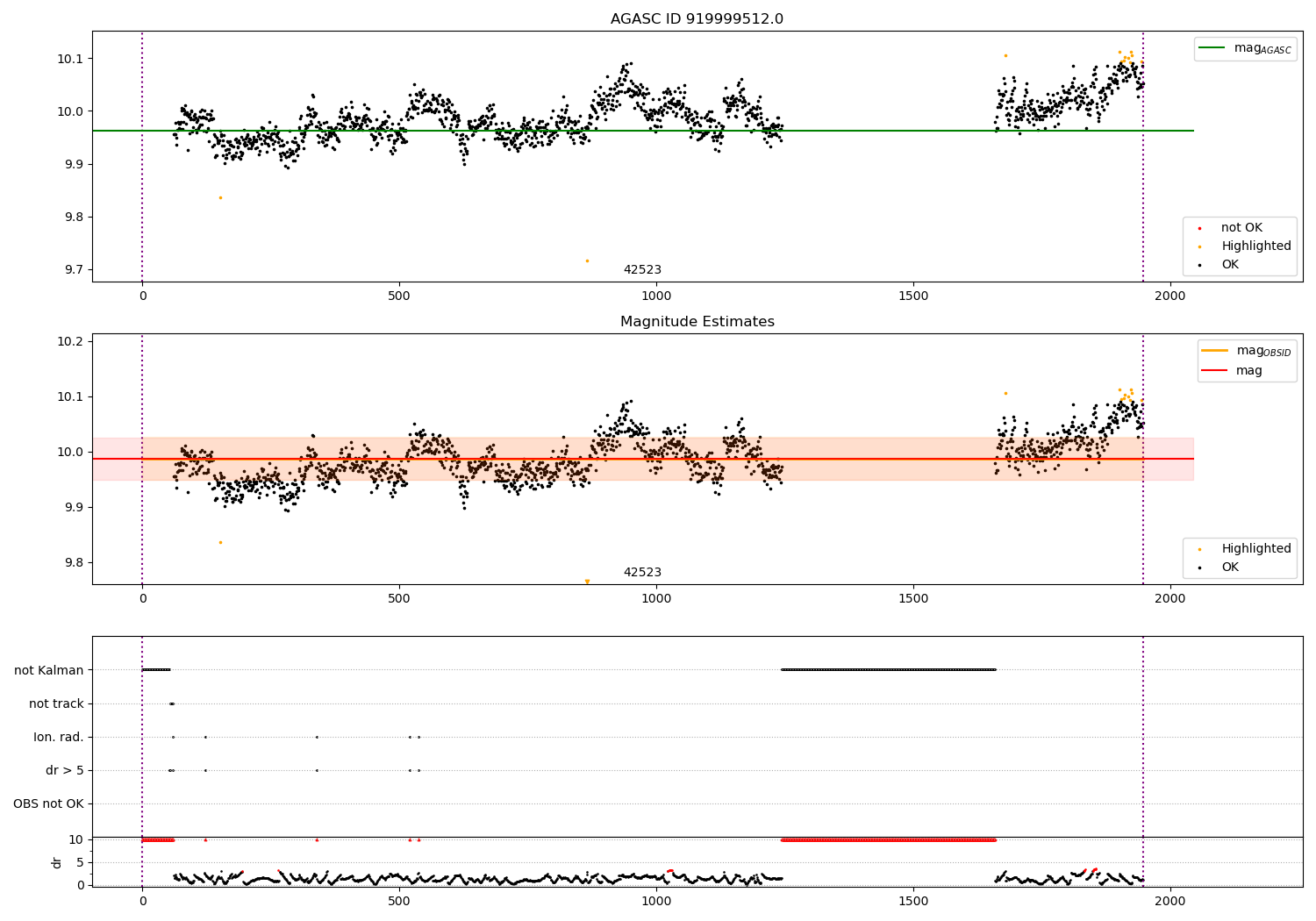1316x921 pixels.
Task: Click the 'Magnitude Estimates' plot title
Action: 697,322
